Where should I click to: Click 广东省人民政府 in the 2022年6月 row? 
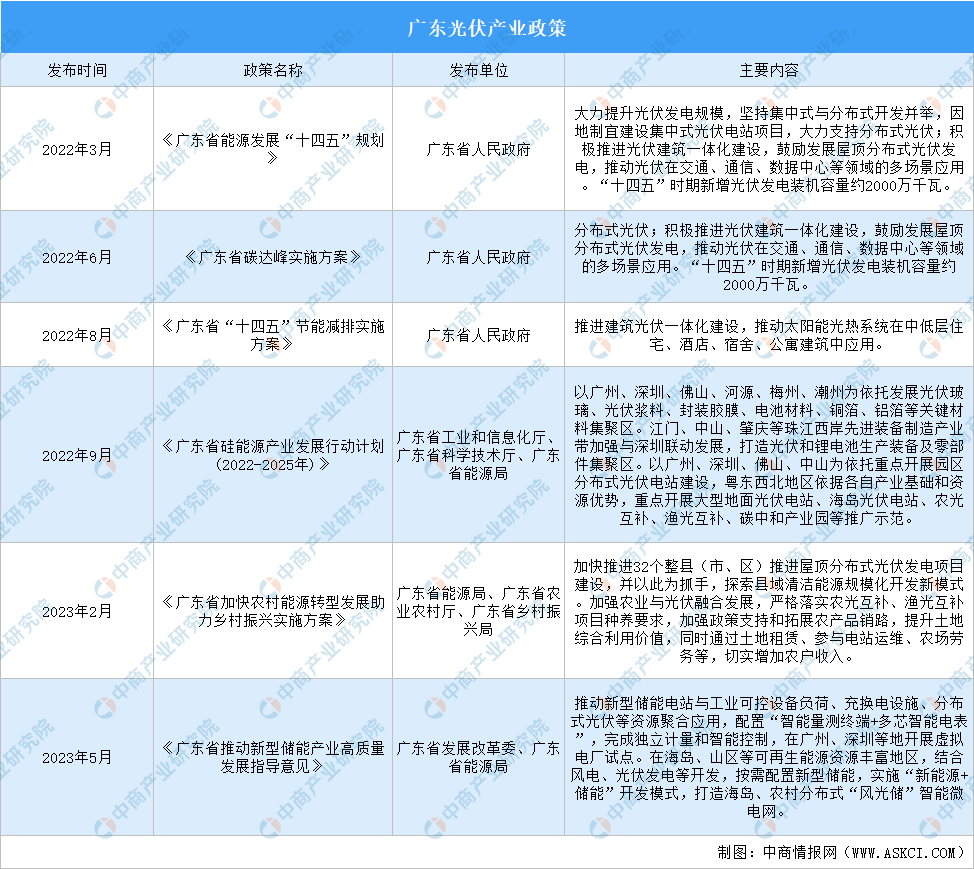click(478, 257)
